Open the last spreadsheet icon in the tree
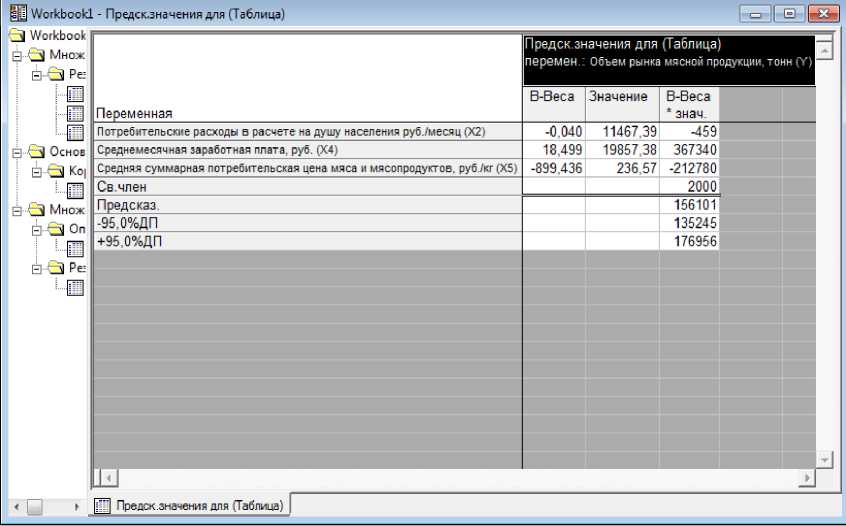 tap(75, 288)
